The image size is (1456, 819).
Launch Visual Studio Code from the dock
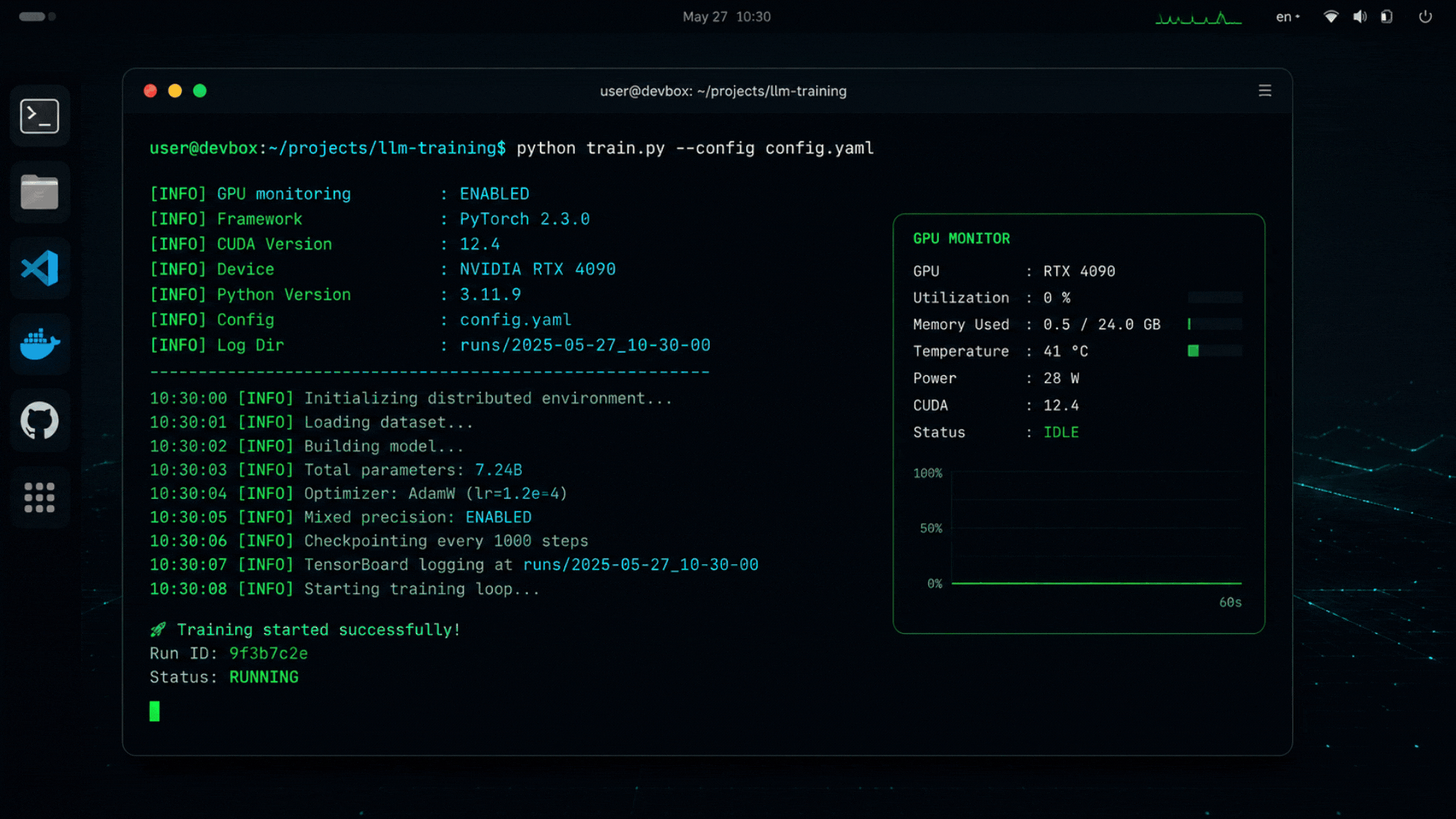(39, 268)
